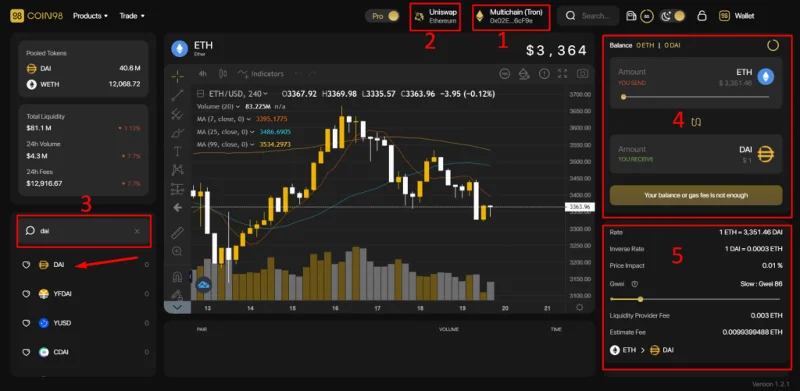
Task: Favorite the DAI token heart
Action: [27, 265]
